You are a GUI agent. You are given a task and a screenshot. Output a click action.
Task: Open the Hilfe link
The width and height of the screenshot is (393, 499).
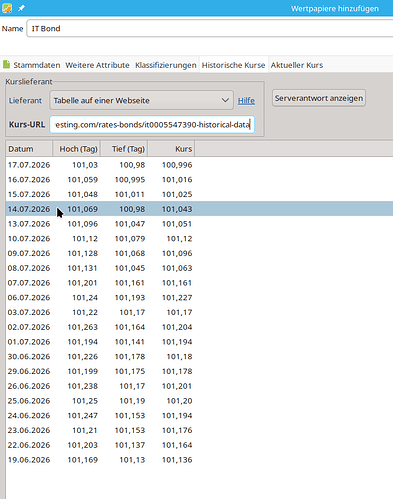point(246,101)
